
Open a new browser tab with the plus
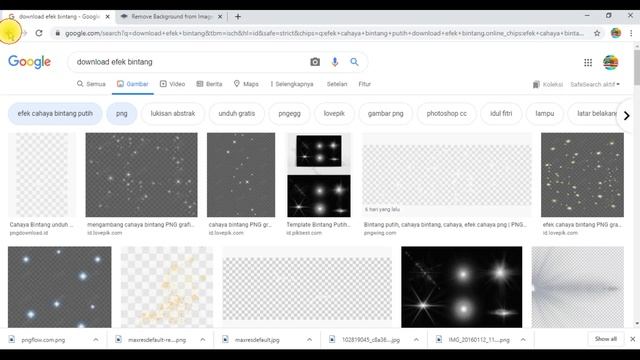point(238,17)
